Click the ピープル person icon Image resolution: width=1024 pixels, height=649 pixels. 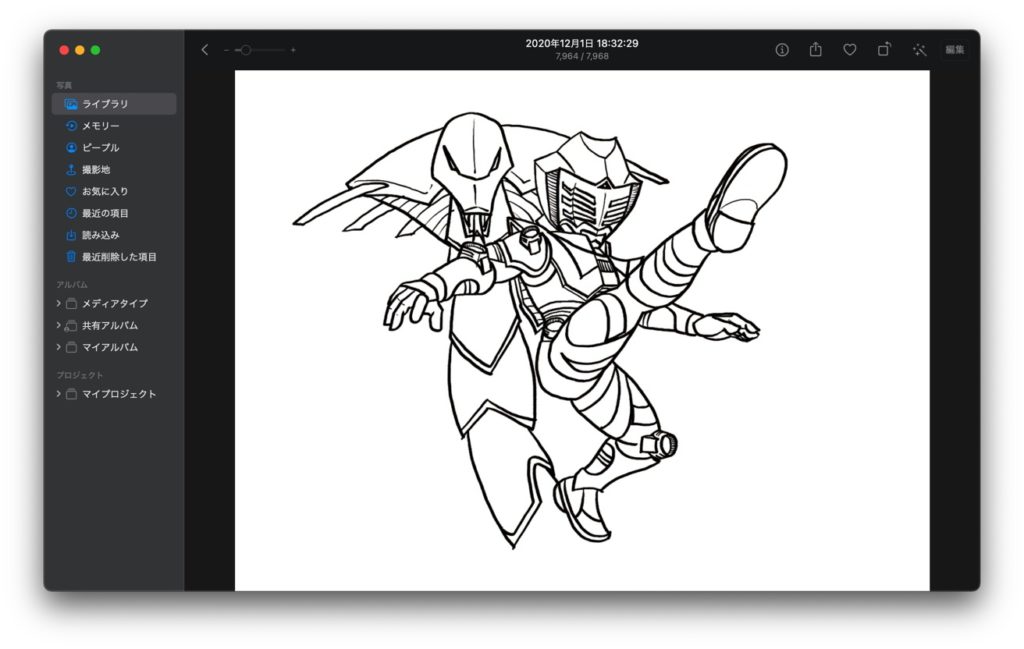point(71,148)
